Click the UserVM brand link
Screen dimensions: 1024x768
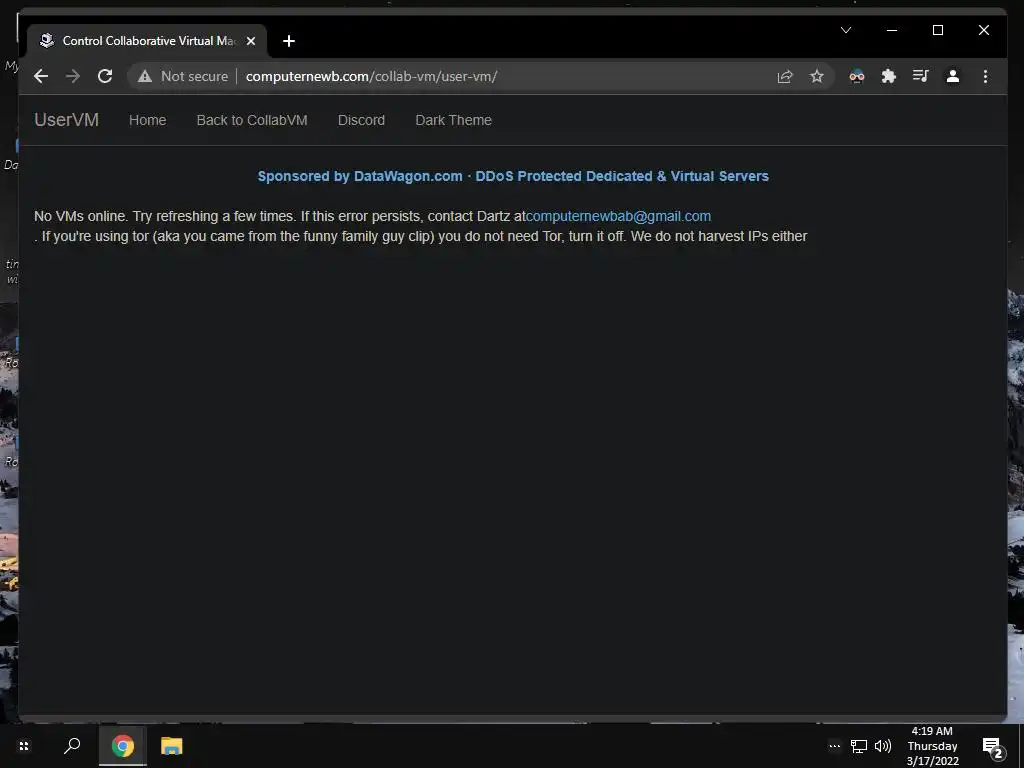click(x=67, y=120)
